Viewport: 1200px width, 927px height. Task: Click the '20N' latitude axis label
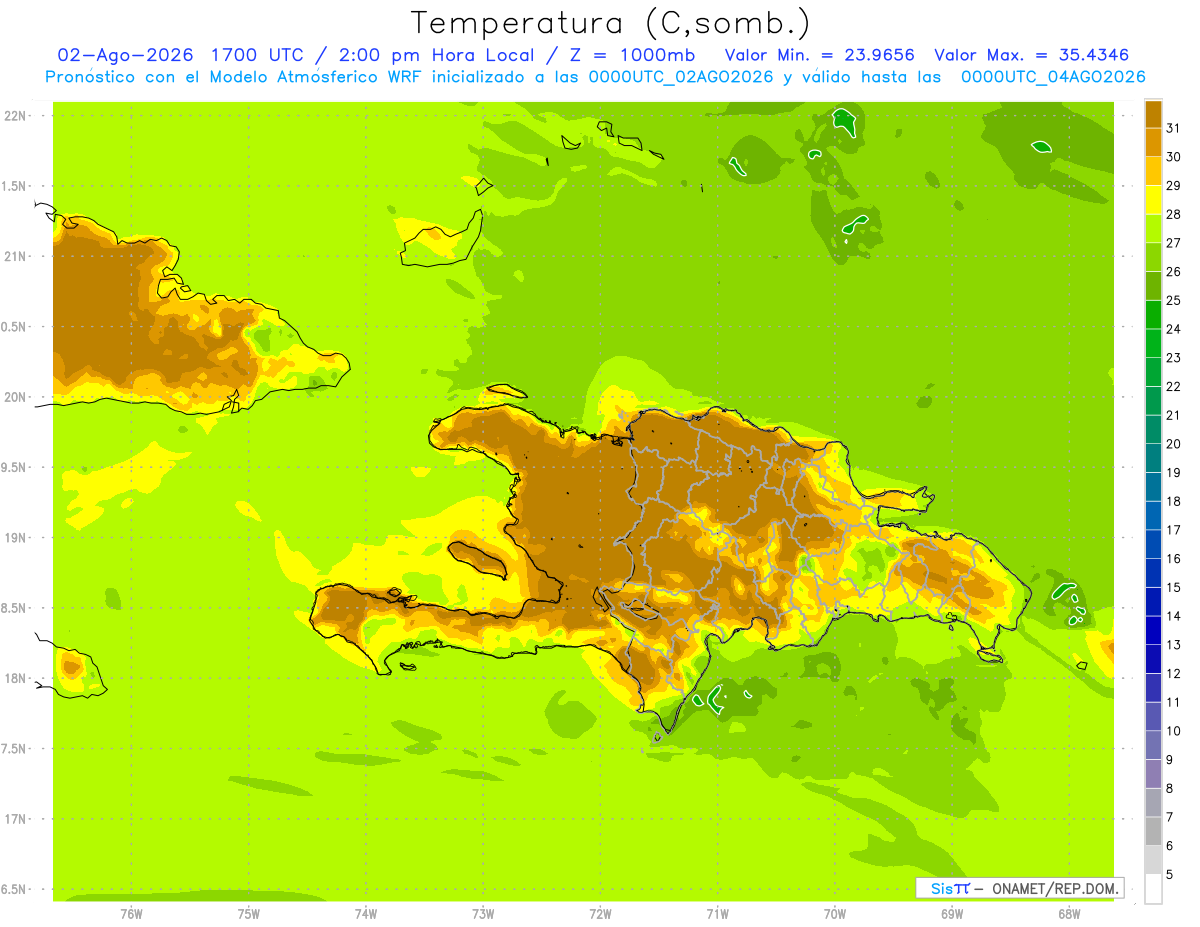coord(15,397)
